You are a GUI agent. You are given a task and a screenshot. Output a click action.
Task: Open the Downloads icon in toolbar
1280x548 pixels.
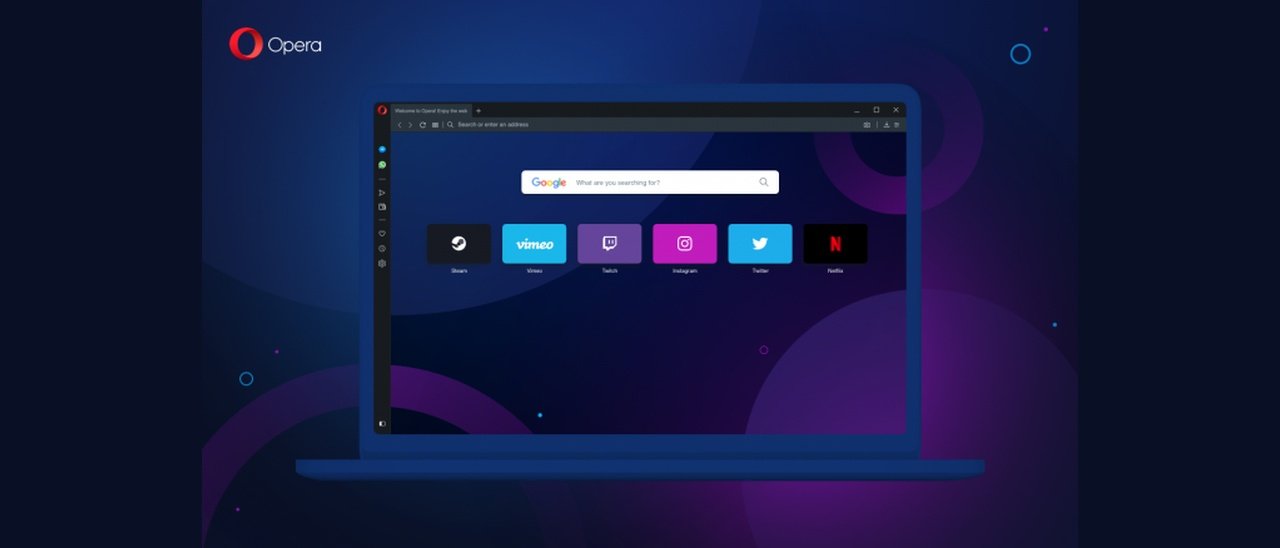(886, 125)
